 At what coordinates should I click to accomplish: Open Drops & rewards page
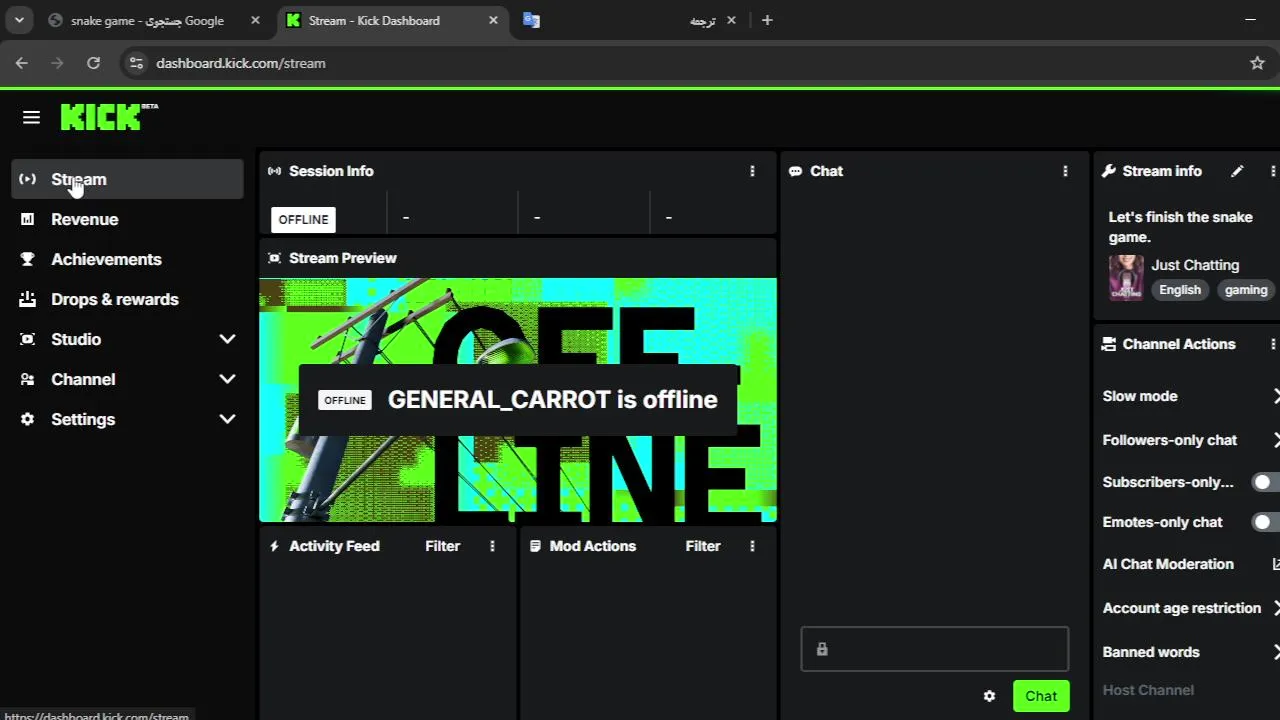(127, 299)
